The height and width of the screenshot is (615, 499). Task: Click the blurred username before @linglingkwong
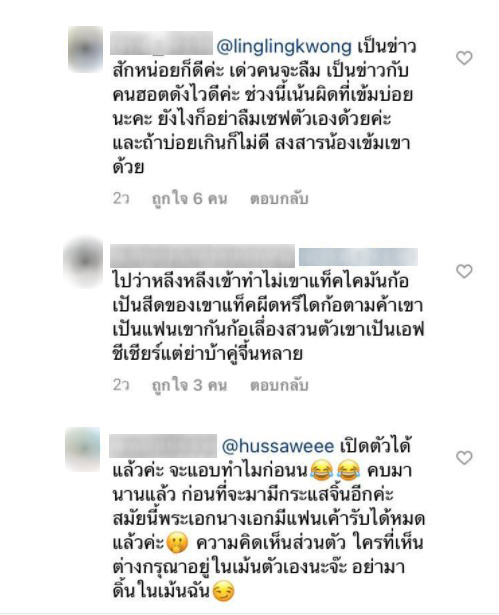(161, 43)
